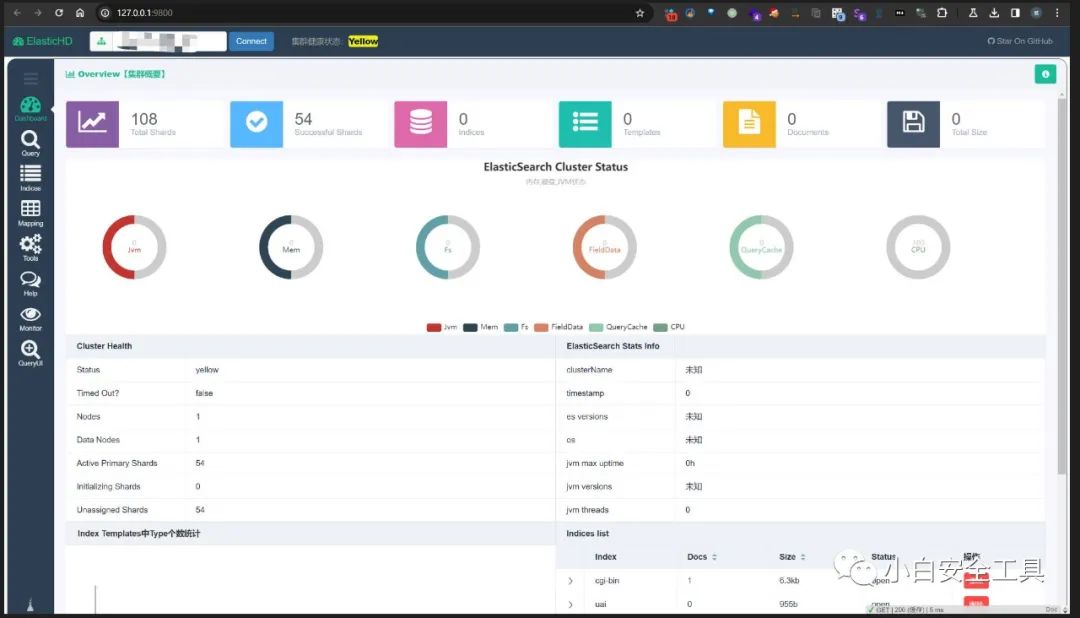Click the ElasticHD logo
The width and height of the screenshot is (1080, 618).
[43, 41]
